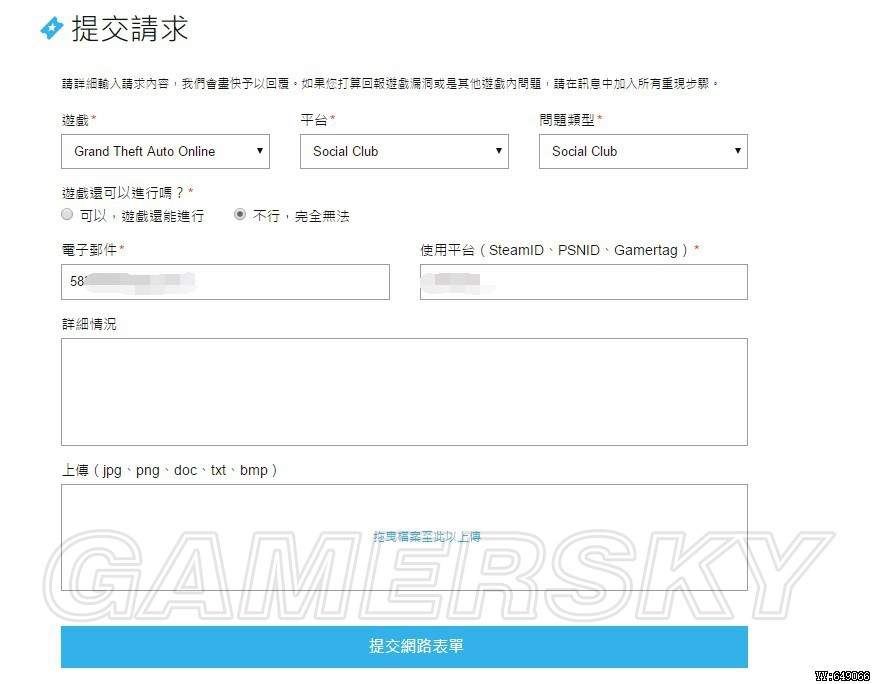Click the 電子郵件 field label
This screenshot has width=874, height=684.
pyautogui.click(x=89, y=250)
